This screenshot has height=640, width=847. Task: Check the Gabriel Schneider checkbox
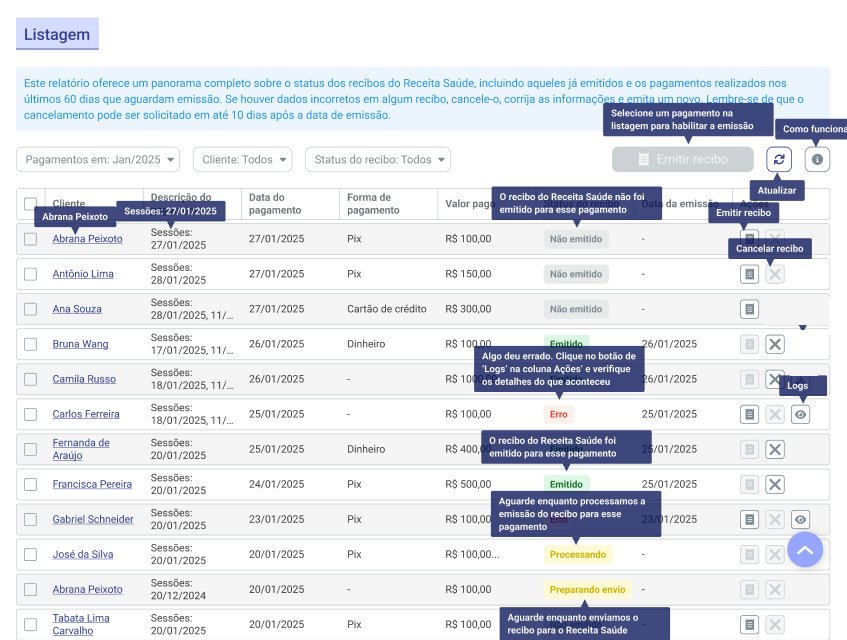[30, 520]
